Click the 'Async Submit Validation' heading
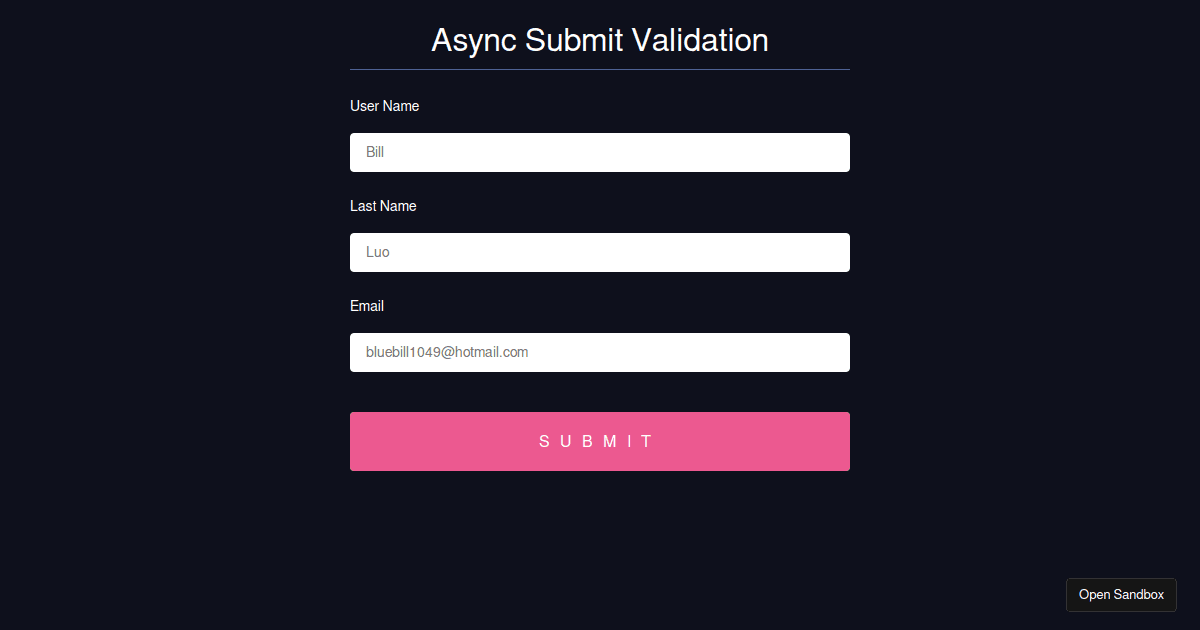Viewport: 1200px width, 630px height. click(x=600, y=40)
